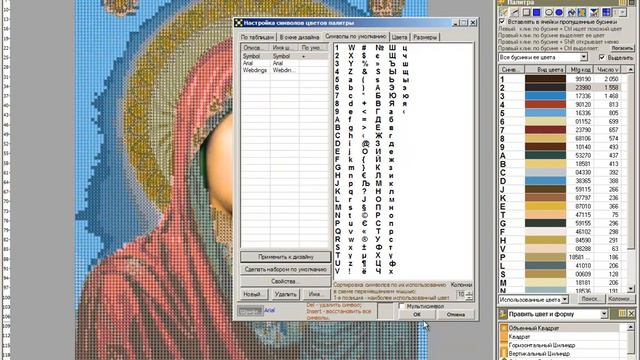Click the Отмена button
640x360 pixels.
pos(456,314)
